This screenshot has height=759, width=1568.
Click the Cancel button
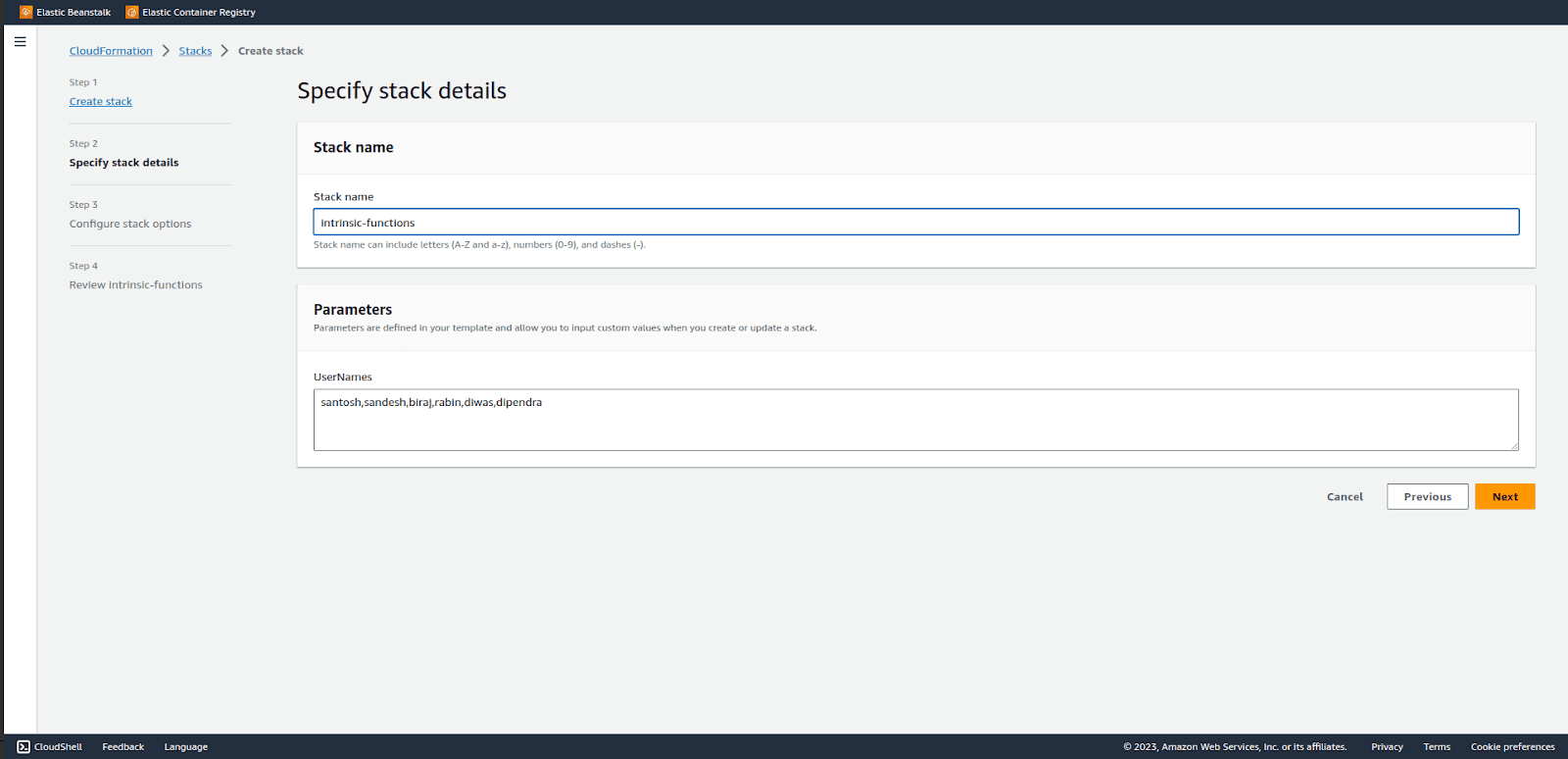(1345, 497)
